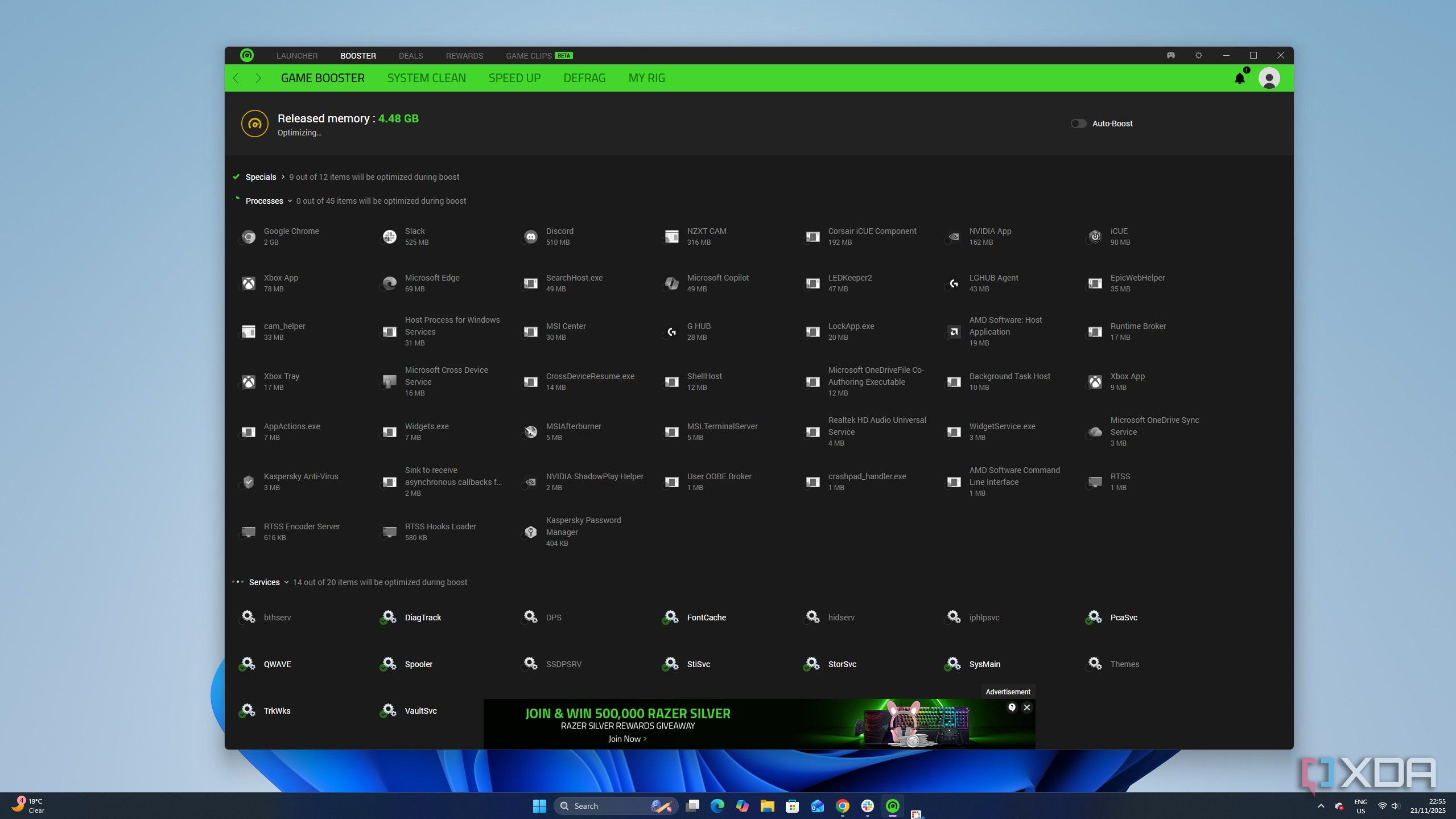Click the forward navigation arrow

pyautogui.click(x=258, y=78)
